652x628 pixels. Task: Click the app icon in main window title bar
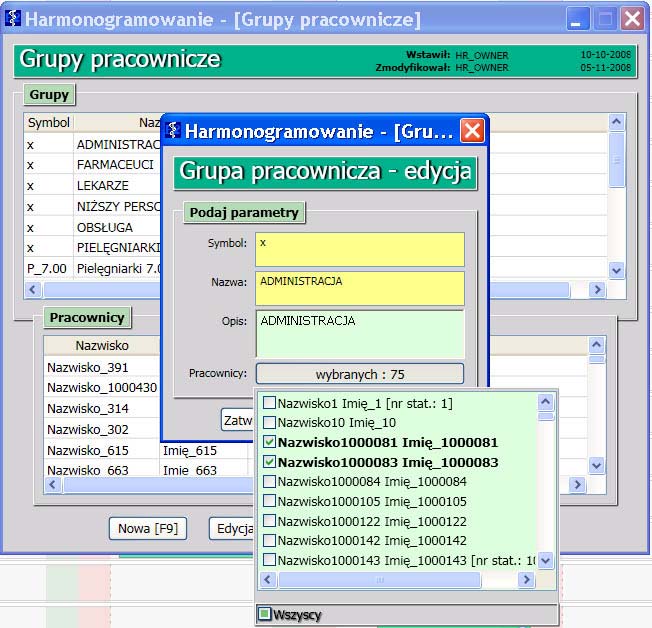[x=12, y=18]
